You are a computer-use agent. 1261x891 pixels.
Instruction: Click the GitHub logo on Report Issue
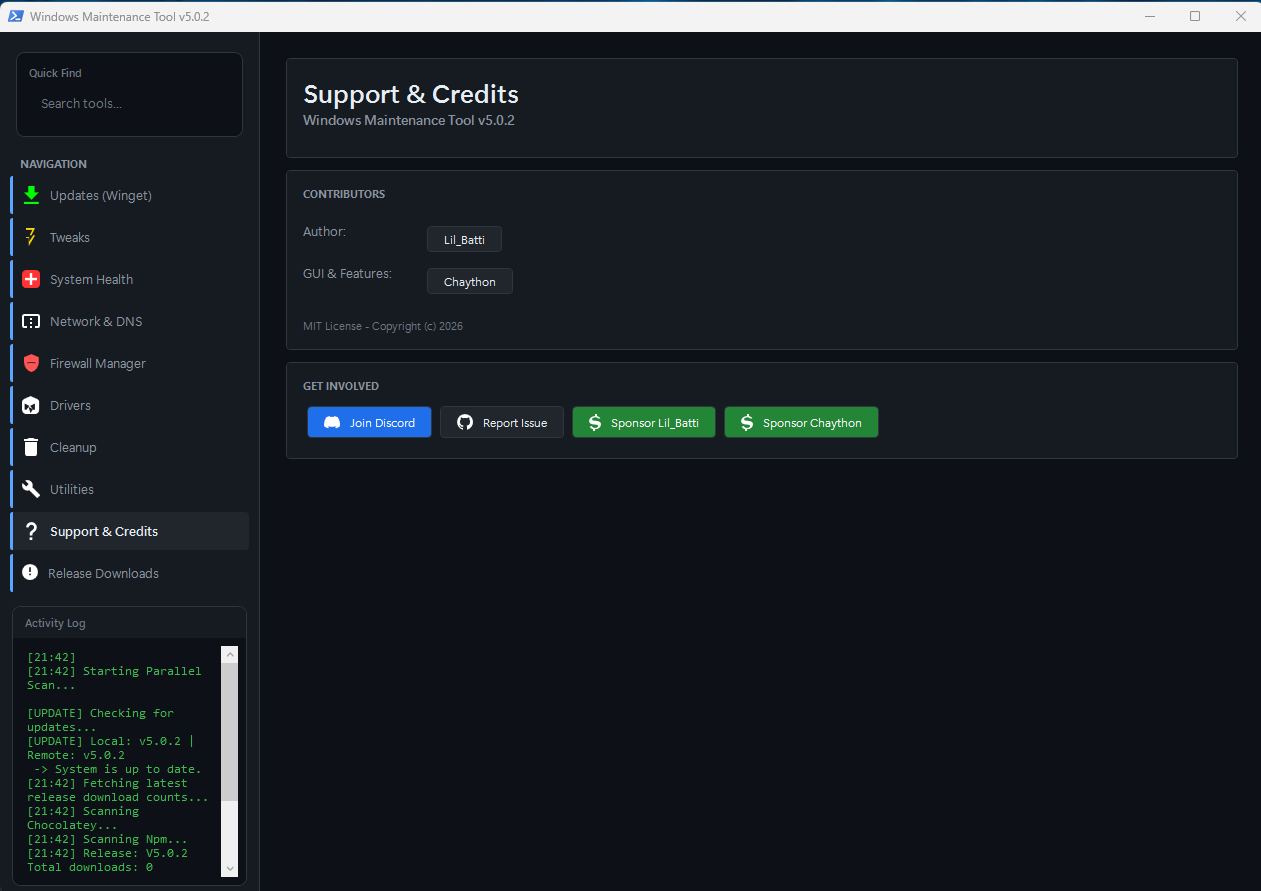(x=465, y=423)
